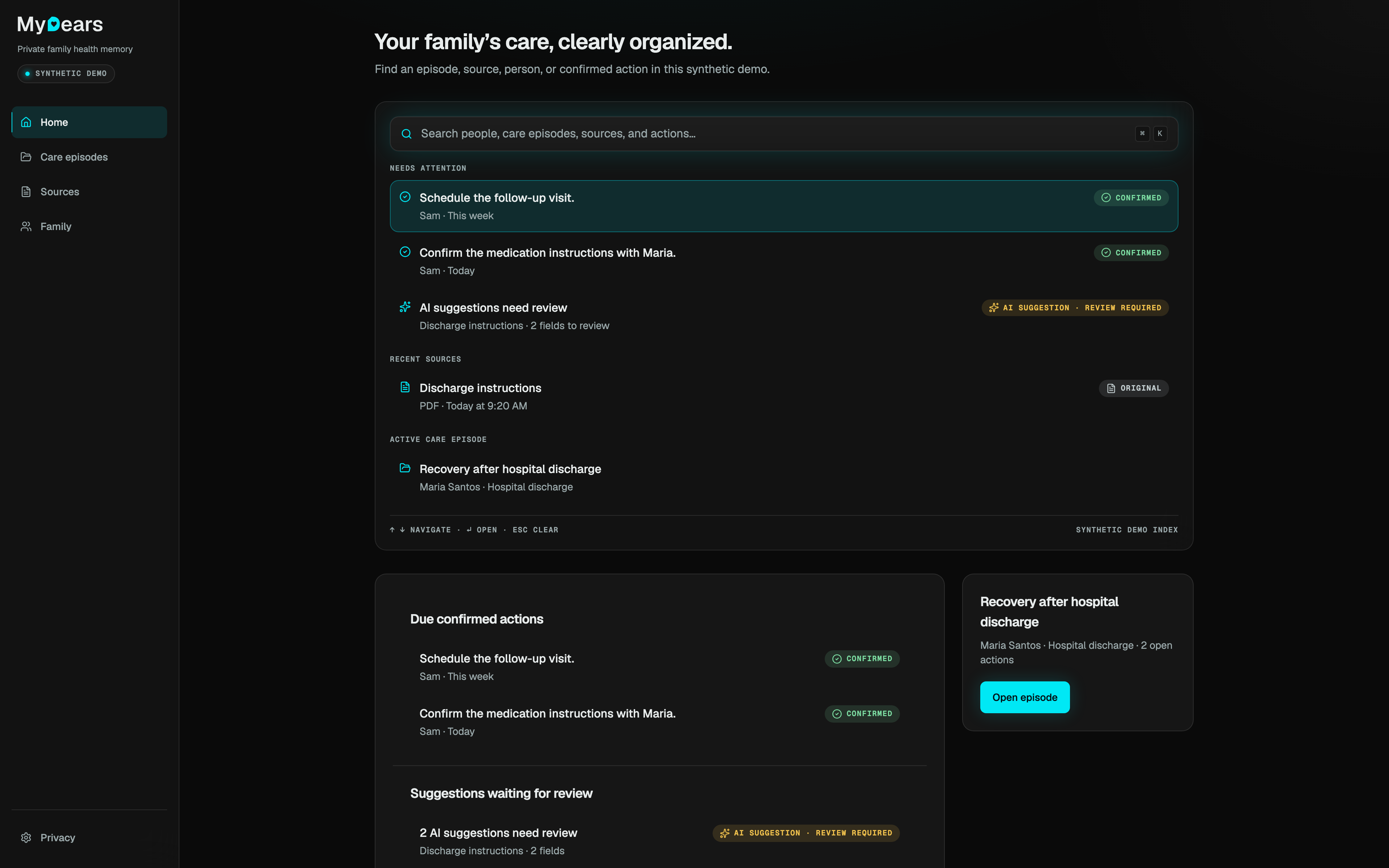1389x868 pixels.
Task: Click the Privacy gear icon
Action: [x=26, y=838]
